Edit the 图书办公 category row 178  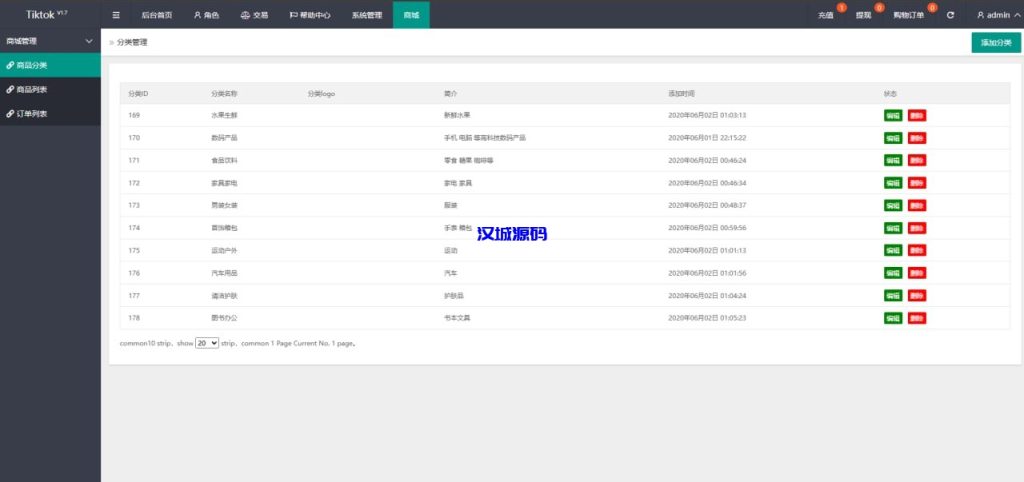(893, 318)
